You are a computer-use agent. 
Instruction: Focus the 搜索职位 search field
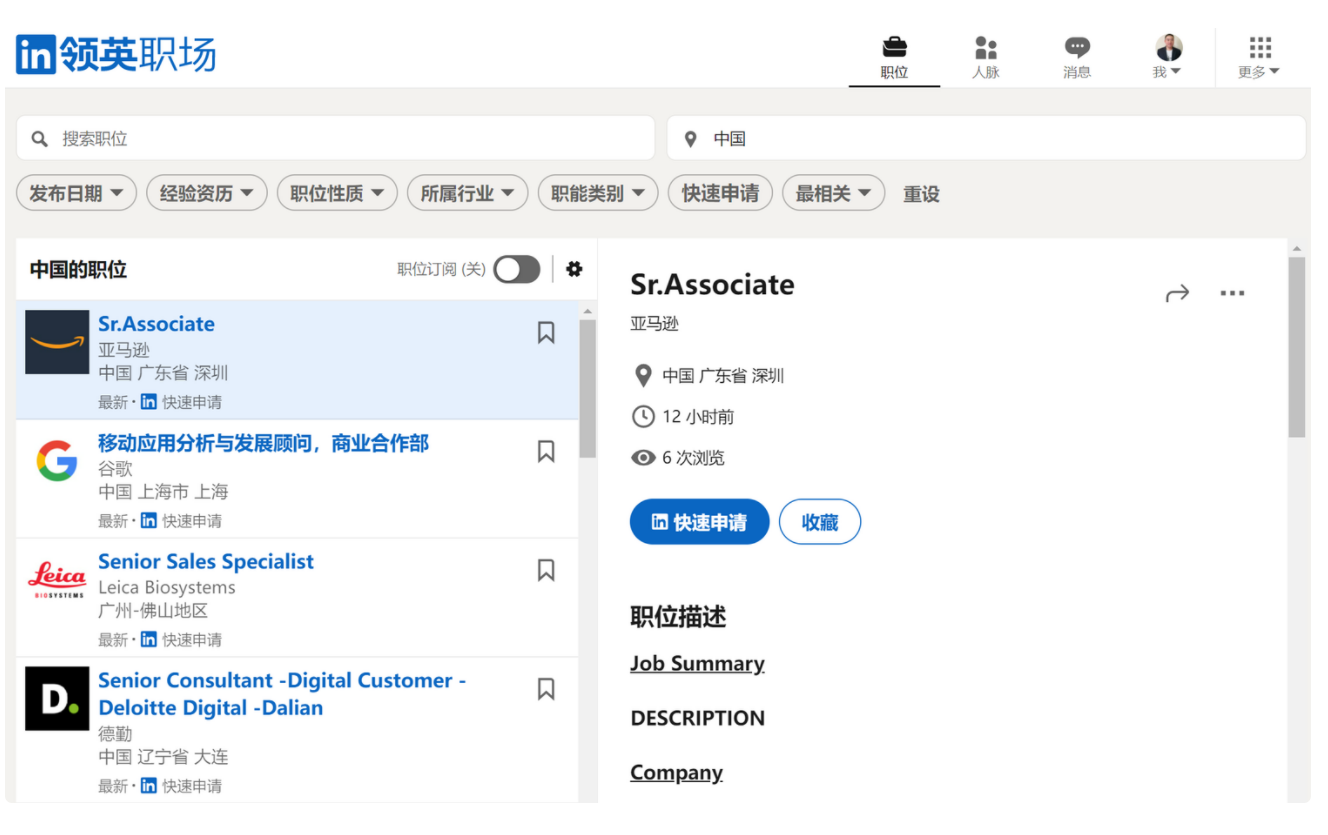click(336, 138)
